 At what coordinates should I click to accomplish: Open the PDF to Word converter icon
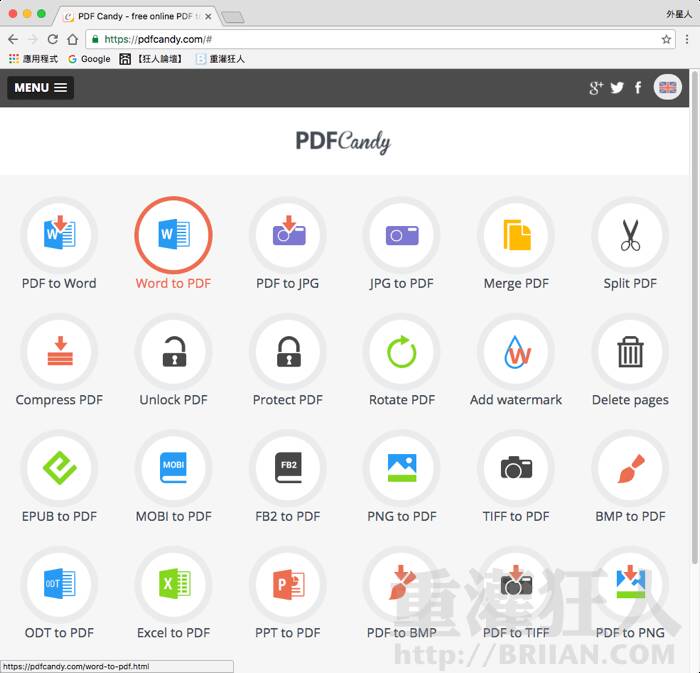pyautogui.click(x=59, y=235)
